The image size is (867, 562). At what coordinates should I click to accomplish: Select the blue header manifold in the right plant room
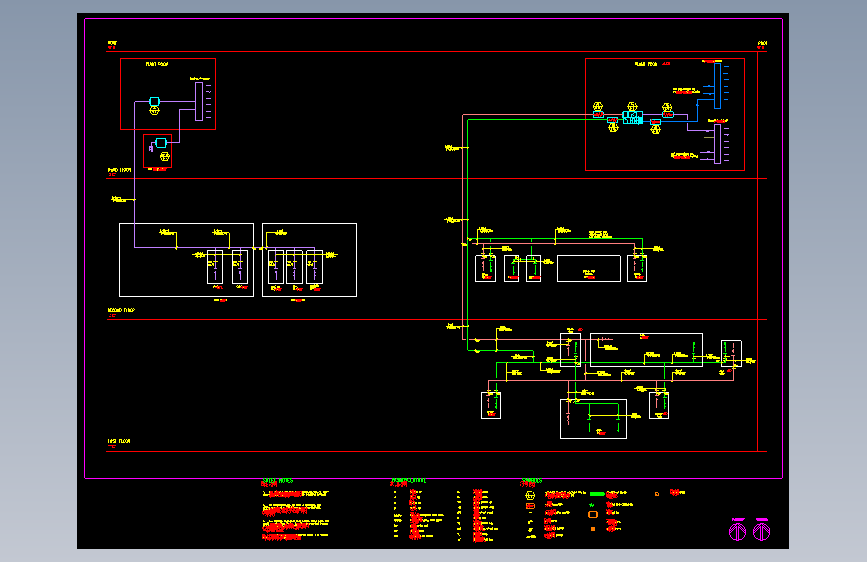[x=717, y=86]
